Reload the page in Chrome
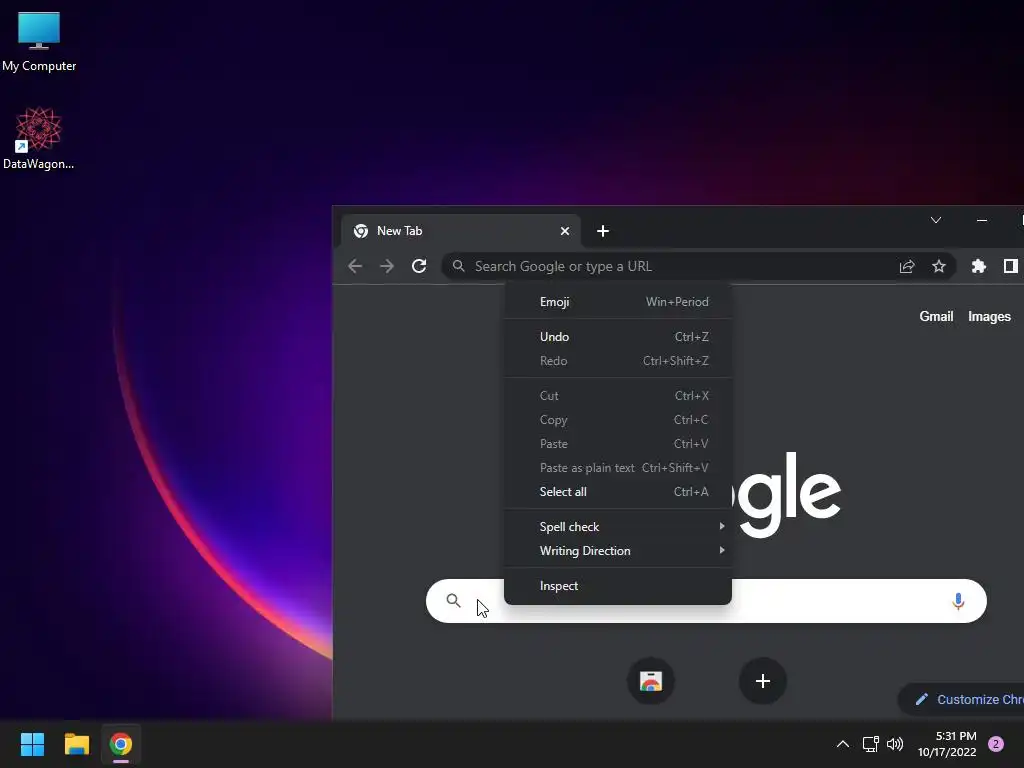This screenshot has height=768, width=1024. [419, 266]
